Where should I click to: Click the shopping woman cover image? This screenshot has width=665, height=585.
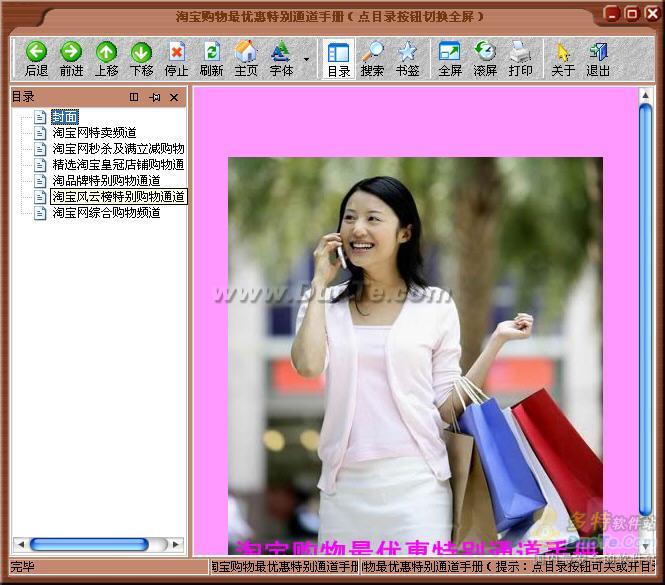click(x=415, y=355)
